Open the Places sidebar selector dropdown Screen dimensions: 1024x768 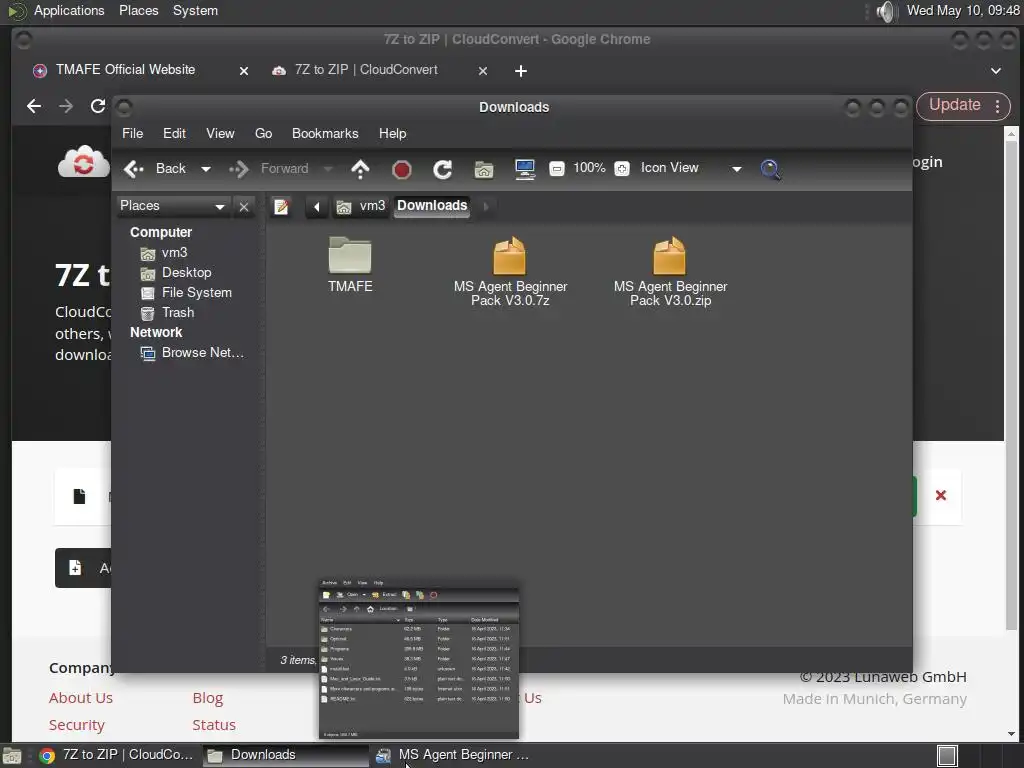click(173, 206)
